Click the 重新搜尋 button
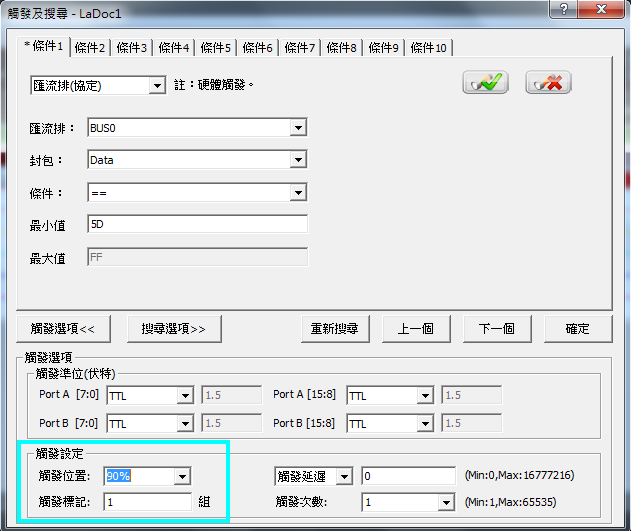The width and height of the screenshot is (631, 531). (x=335, y=329)
